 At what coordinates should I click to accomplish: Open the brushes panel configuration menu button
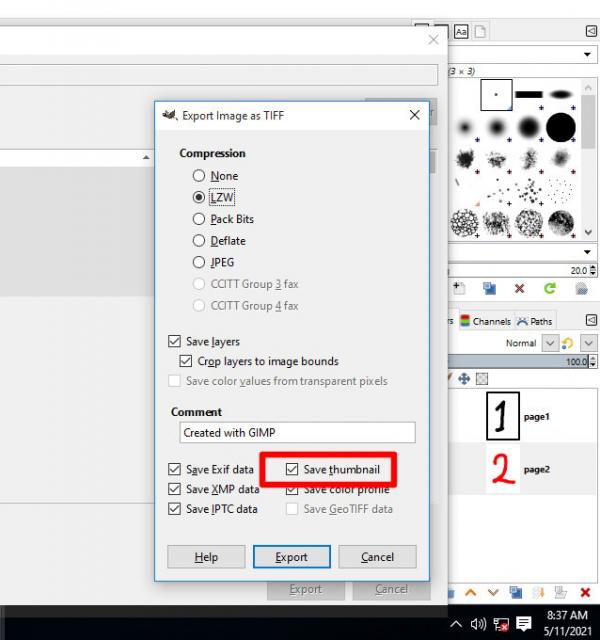591,31
